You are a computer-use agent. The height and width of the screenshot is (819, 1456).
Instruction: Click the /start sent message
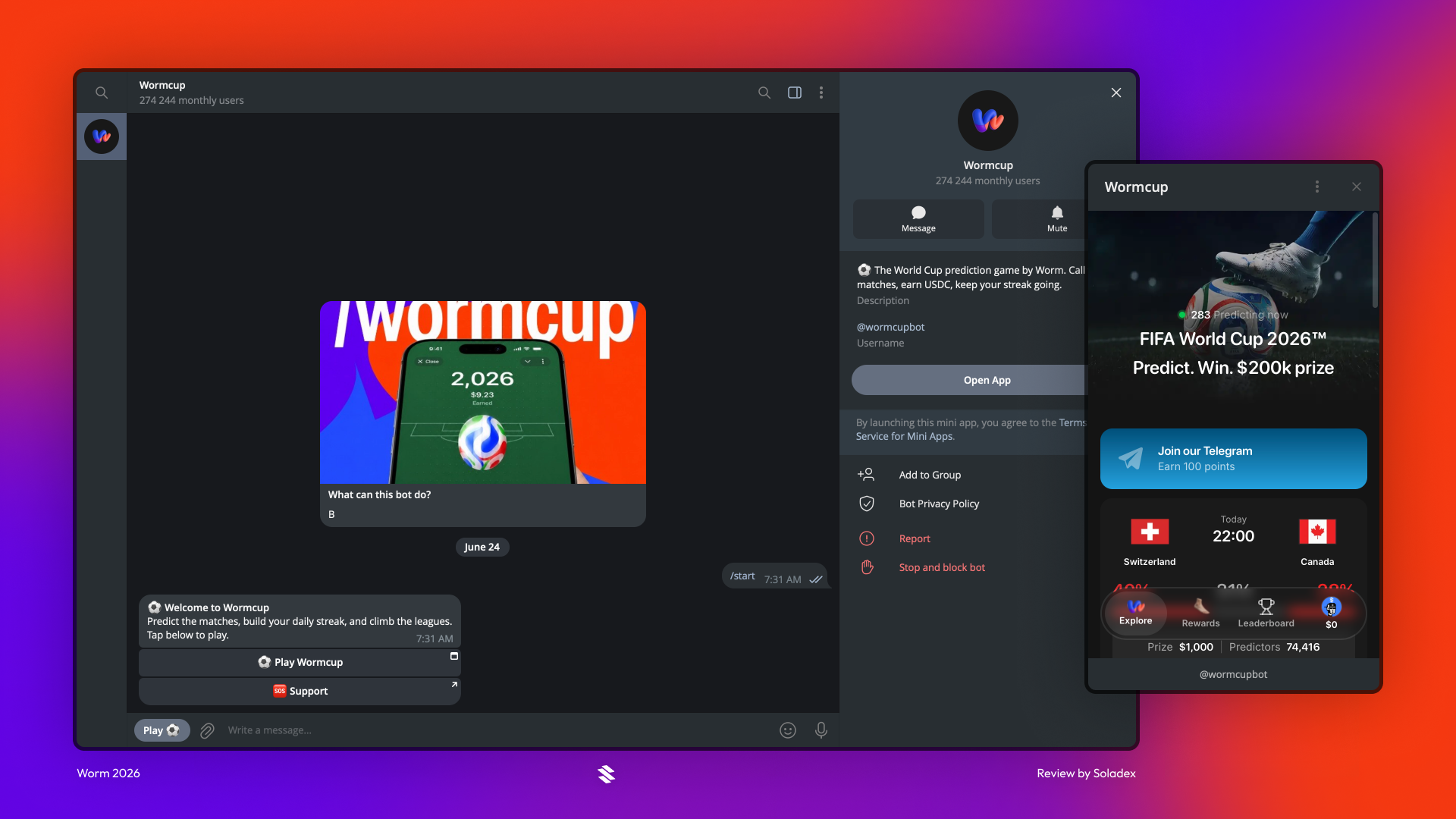click(774, 576)
